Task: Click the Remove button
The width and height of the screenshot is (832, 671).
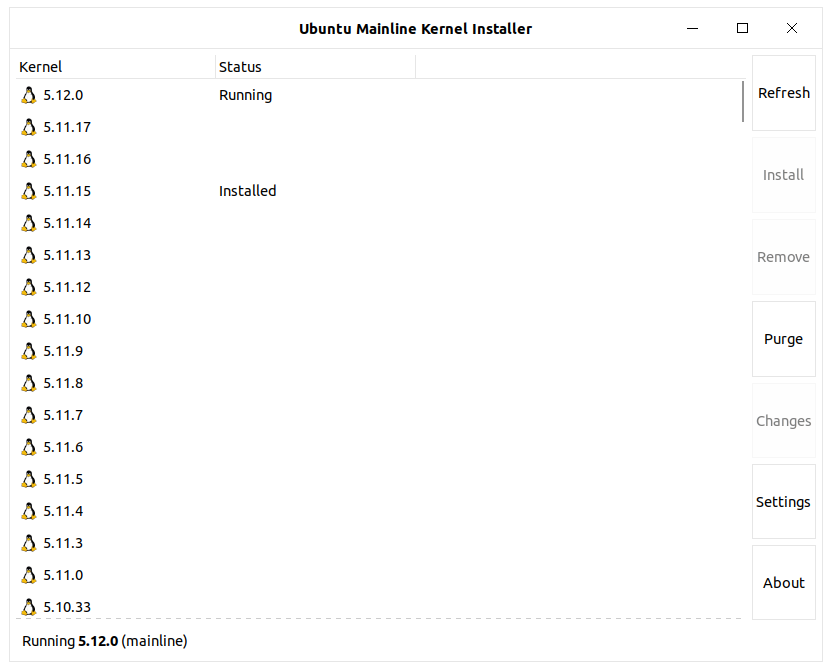Action: [784, 257]
